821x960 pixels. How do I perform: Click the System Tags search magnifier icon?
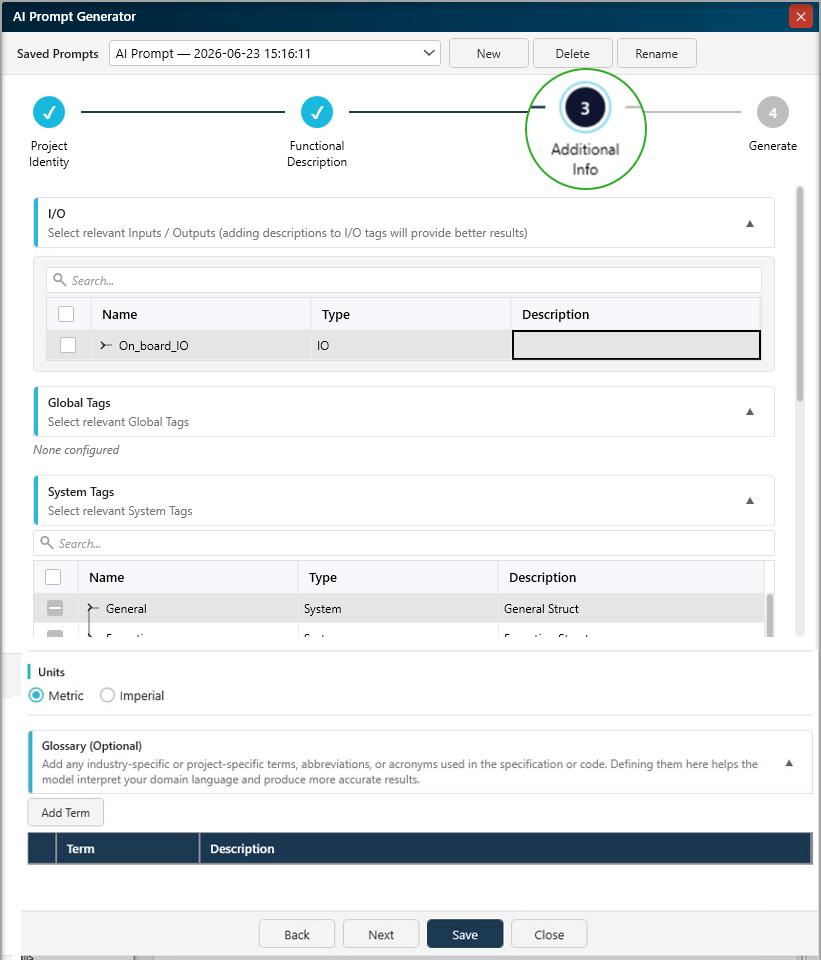(47, 542)
